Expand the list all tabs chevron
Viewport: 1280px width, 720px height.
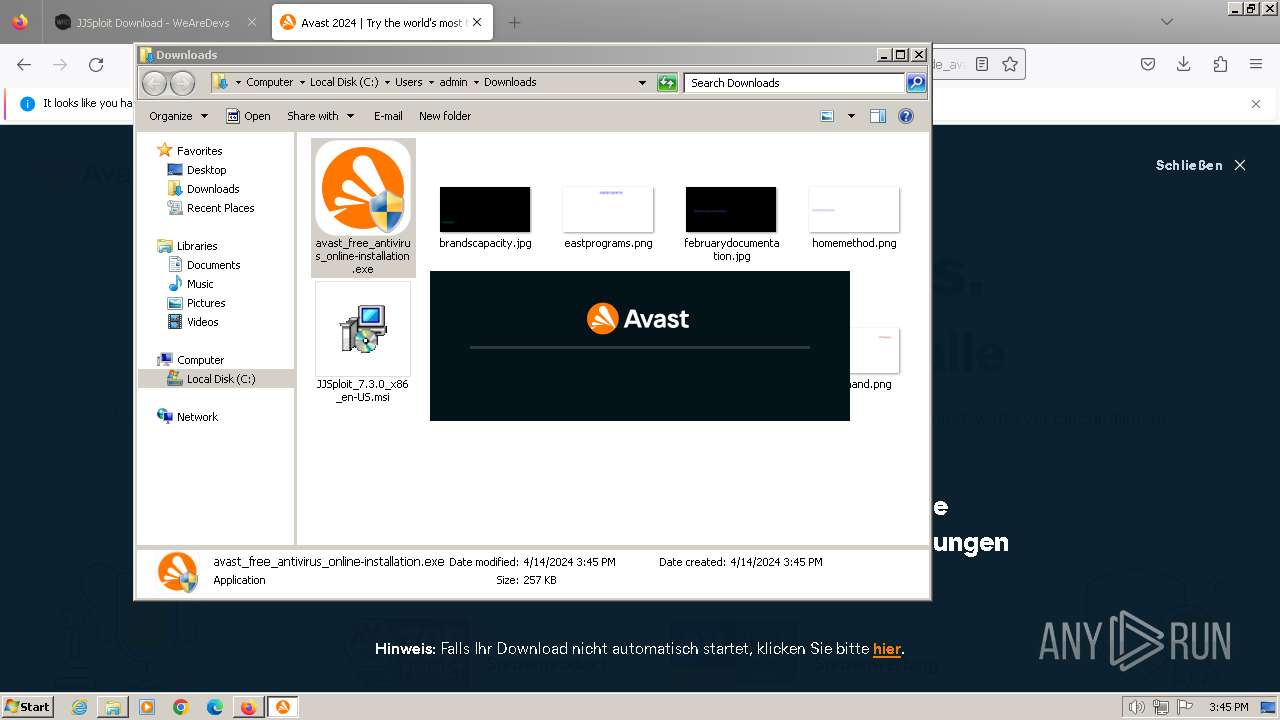click(1166, 22)
